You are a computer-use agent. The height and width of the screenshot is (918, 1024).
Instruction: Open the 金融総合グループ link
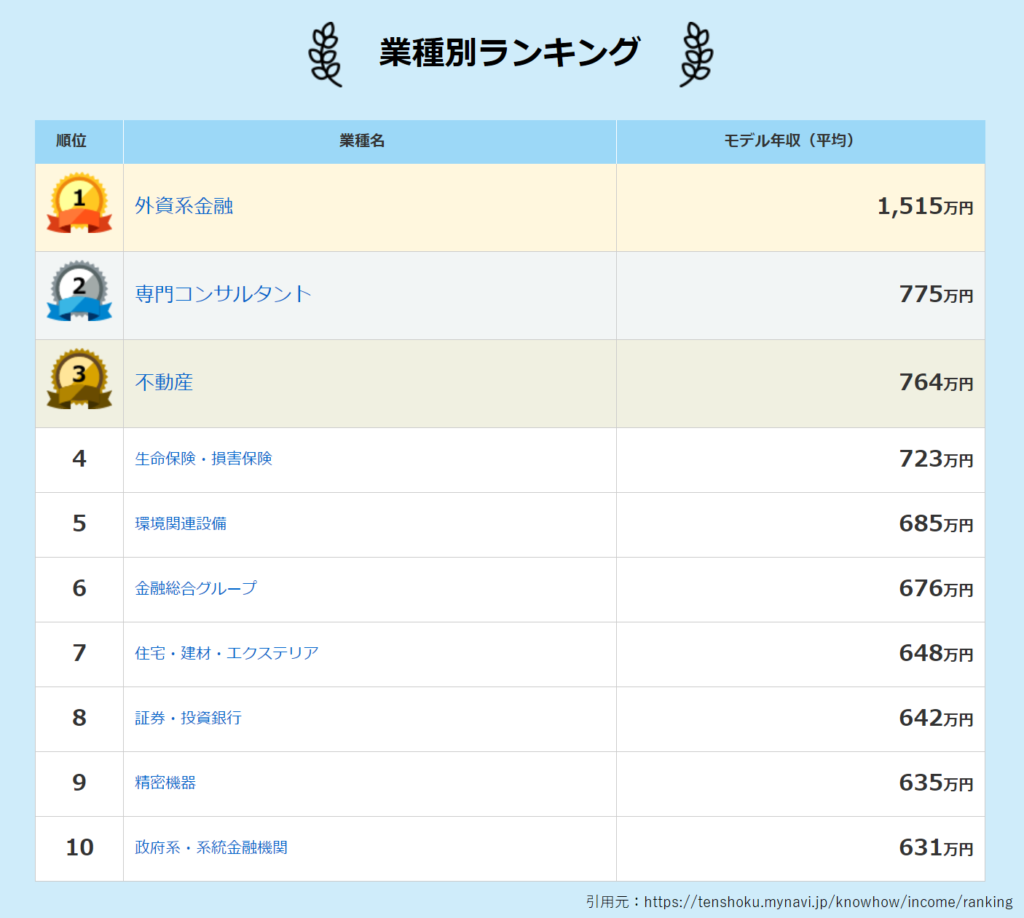point(195,588)
